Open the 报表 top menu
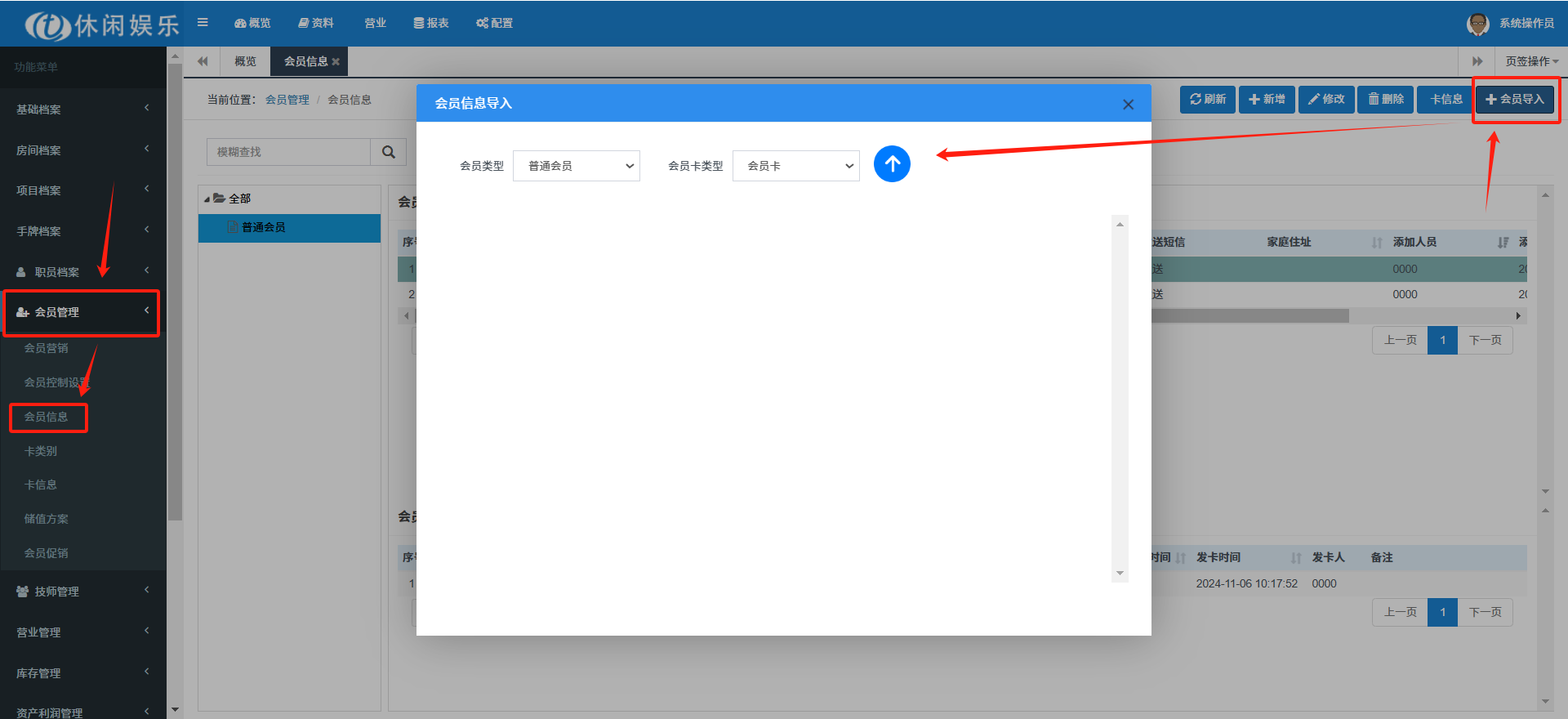 tap(431, 23)
